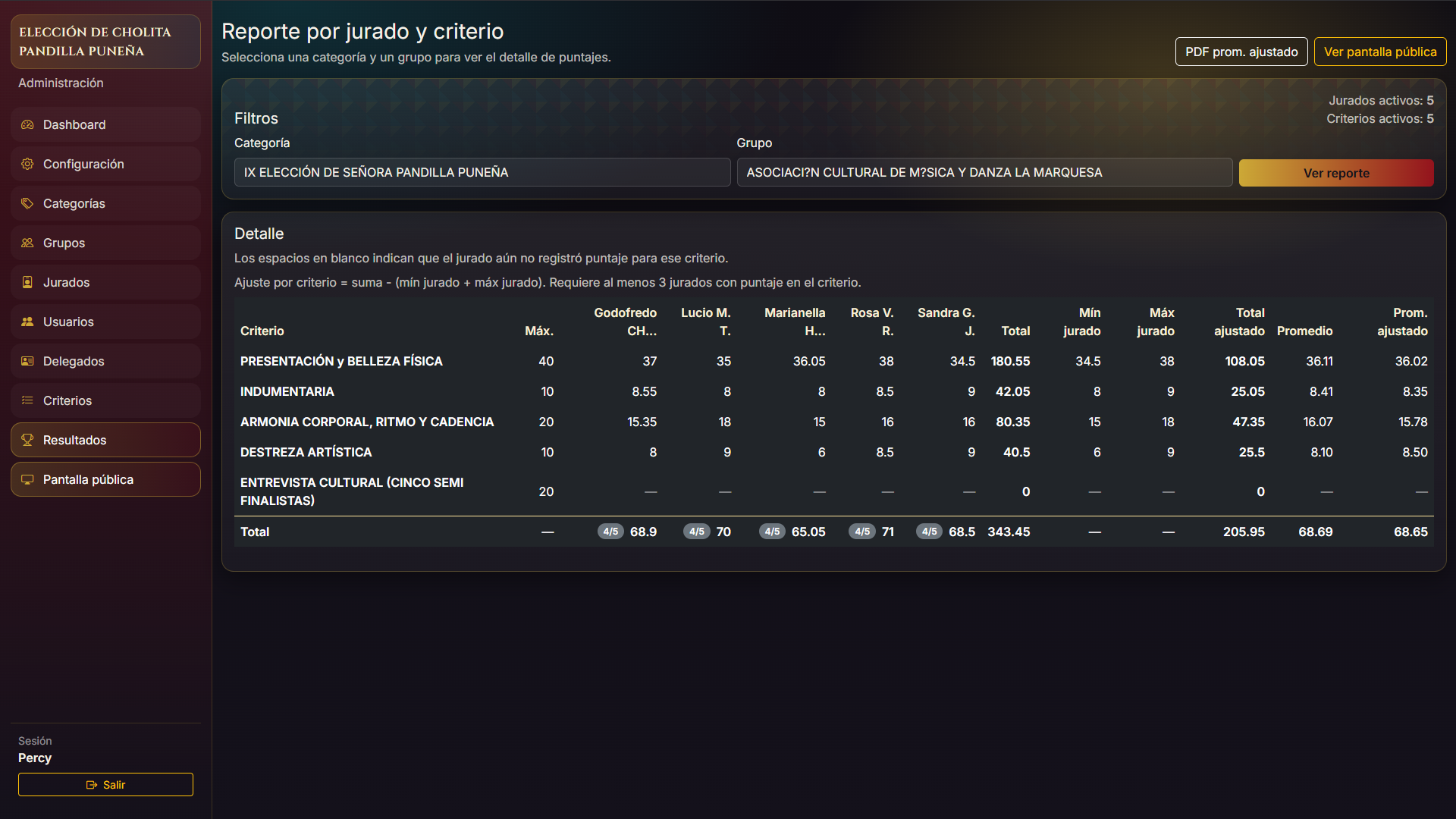Open the Categoría dropdown filter

[x=482, y=172]
